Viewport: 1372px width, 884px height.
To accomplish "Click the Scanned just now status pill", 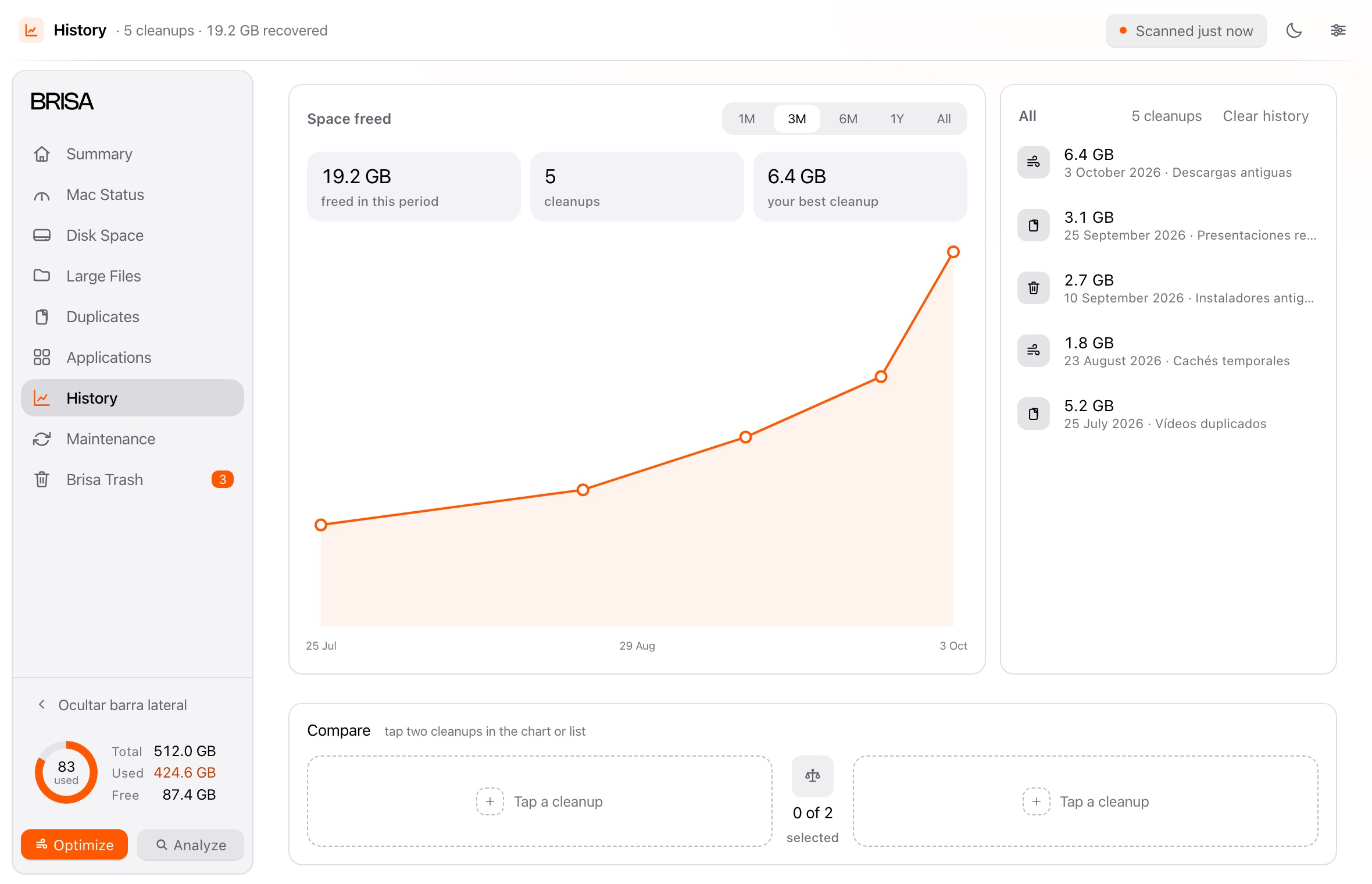I will click(1186, 31).
